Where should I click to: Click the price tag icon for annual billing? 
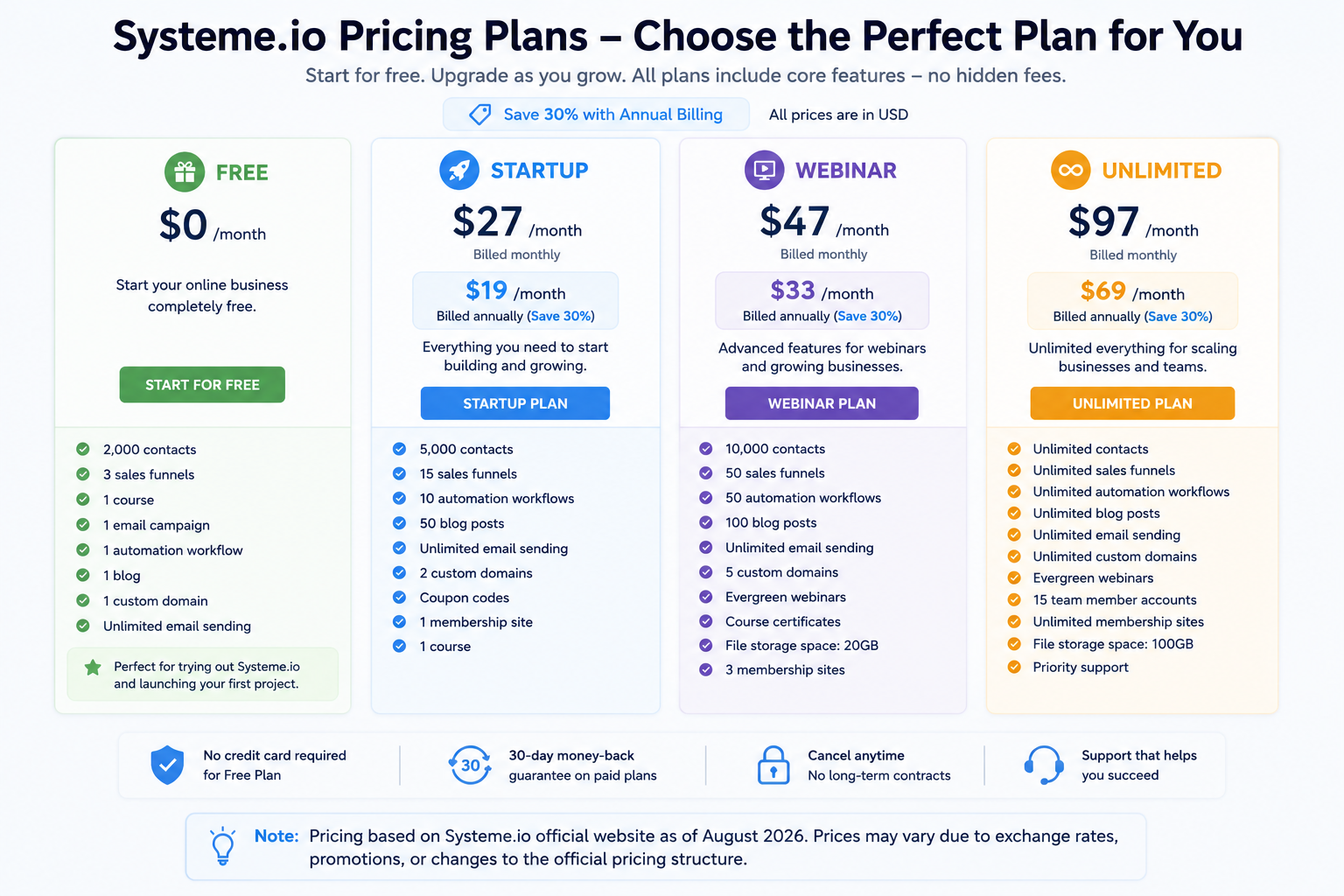[x=479, y=115]
